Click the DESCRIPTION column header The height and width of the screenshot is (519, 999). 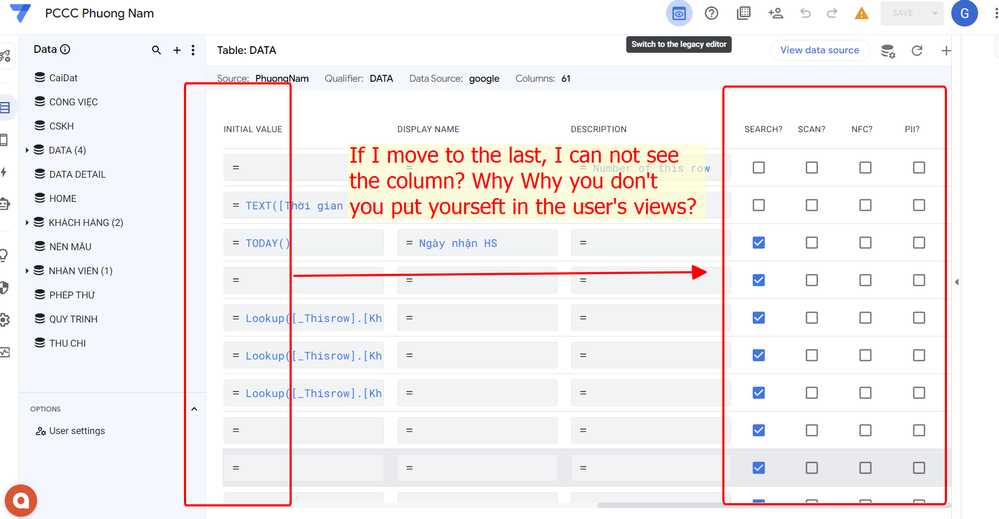click(598, 129)
